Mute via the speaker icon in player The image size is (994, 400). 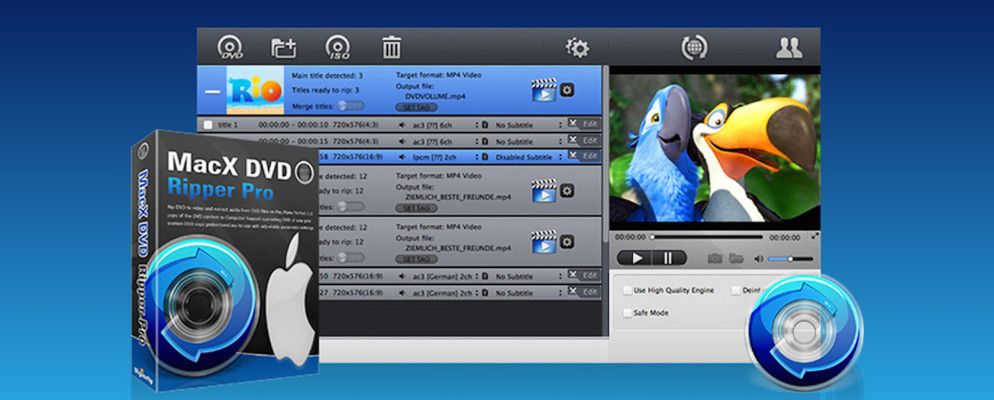tap(758, 259)
